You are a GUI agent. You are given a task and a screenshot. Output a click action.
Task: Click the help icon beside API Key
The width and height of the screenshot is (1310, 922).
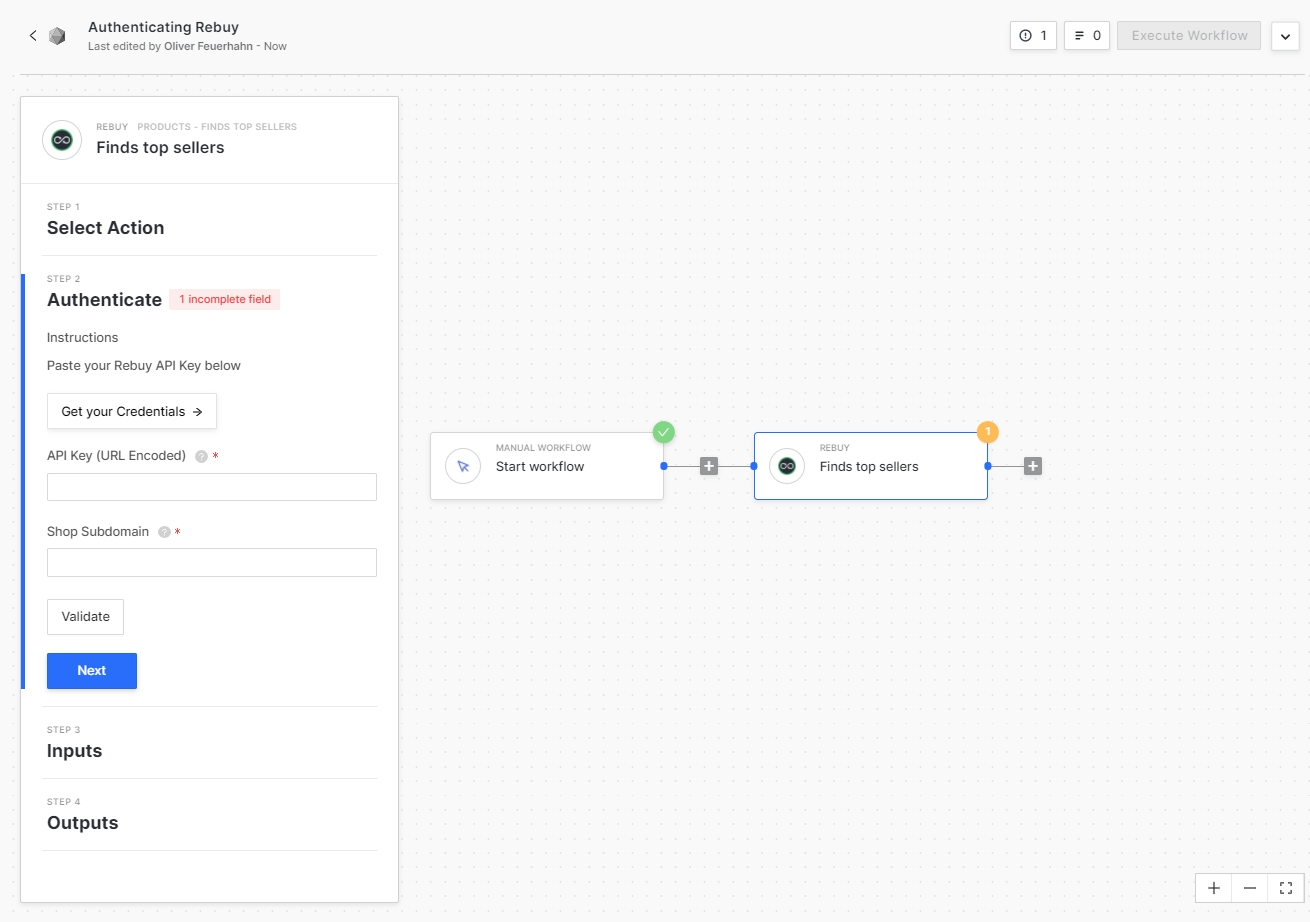point(201,456)
